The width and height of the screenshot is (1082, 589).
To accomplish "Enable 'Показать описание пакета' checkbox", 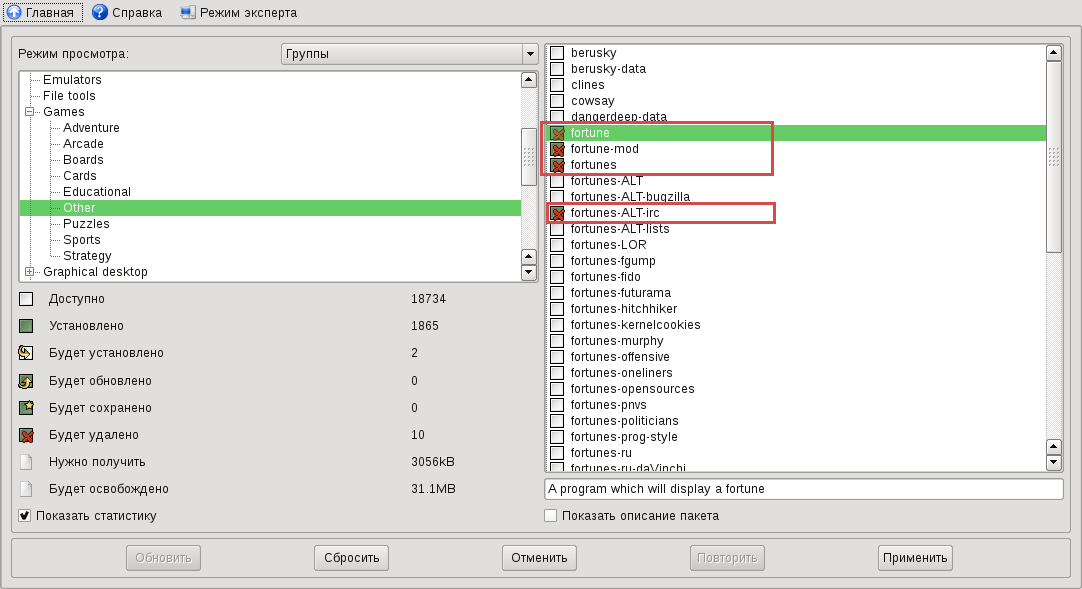I will click(x=551, y=516).
